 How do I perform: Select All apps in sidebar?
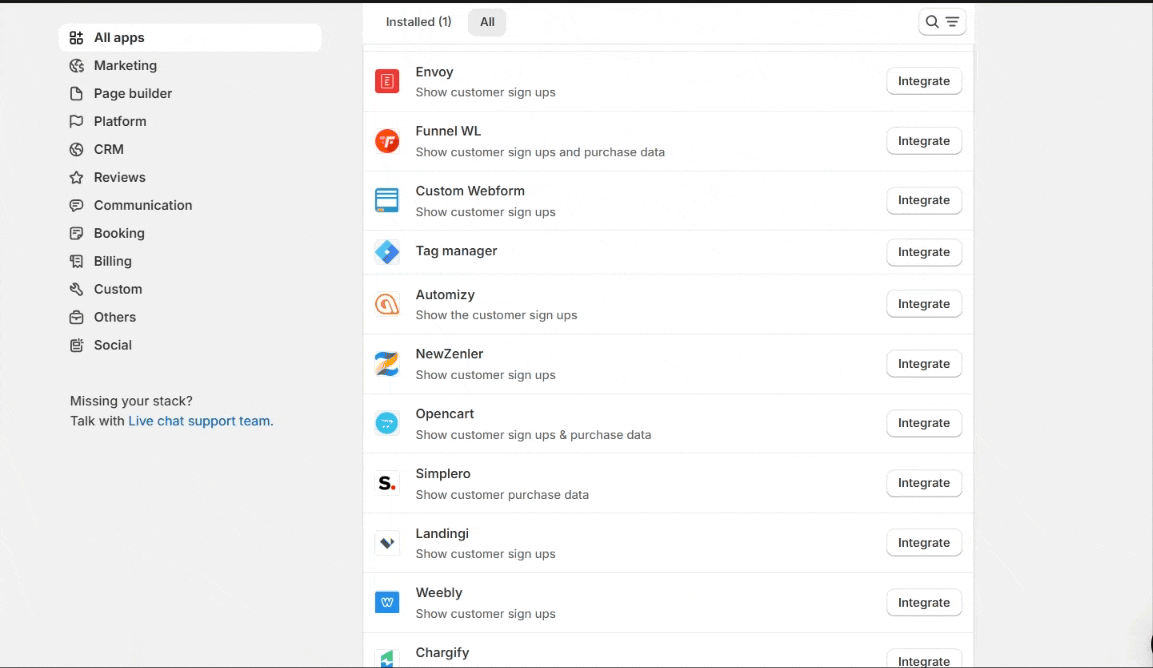point(190,38)
